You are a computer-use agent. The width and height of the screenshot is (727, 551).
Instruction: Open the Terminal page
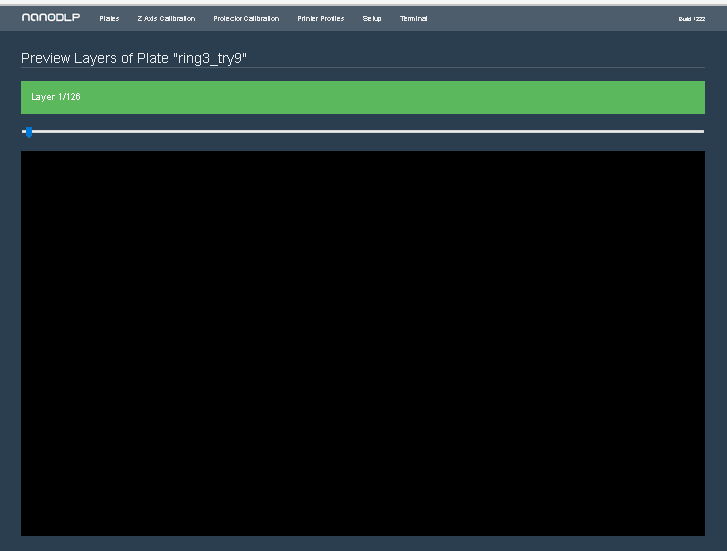click(x=413, y=19)
